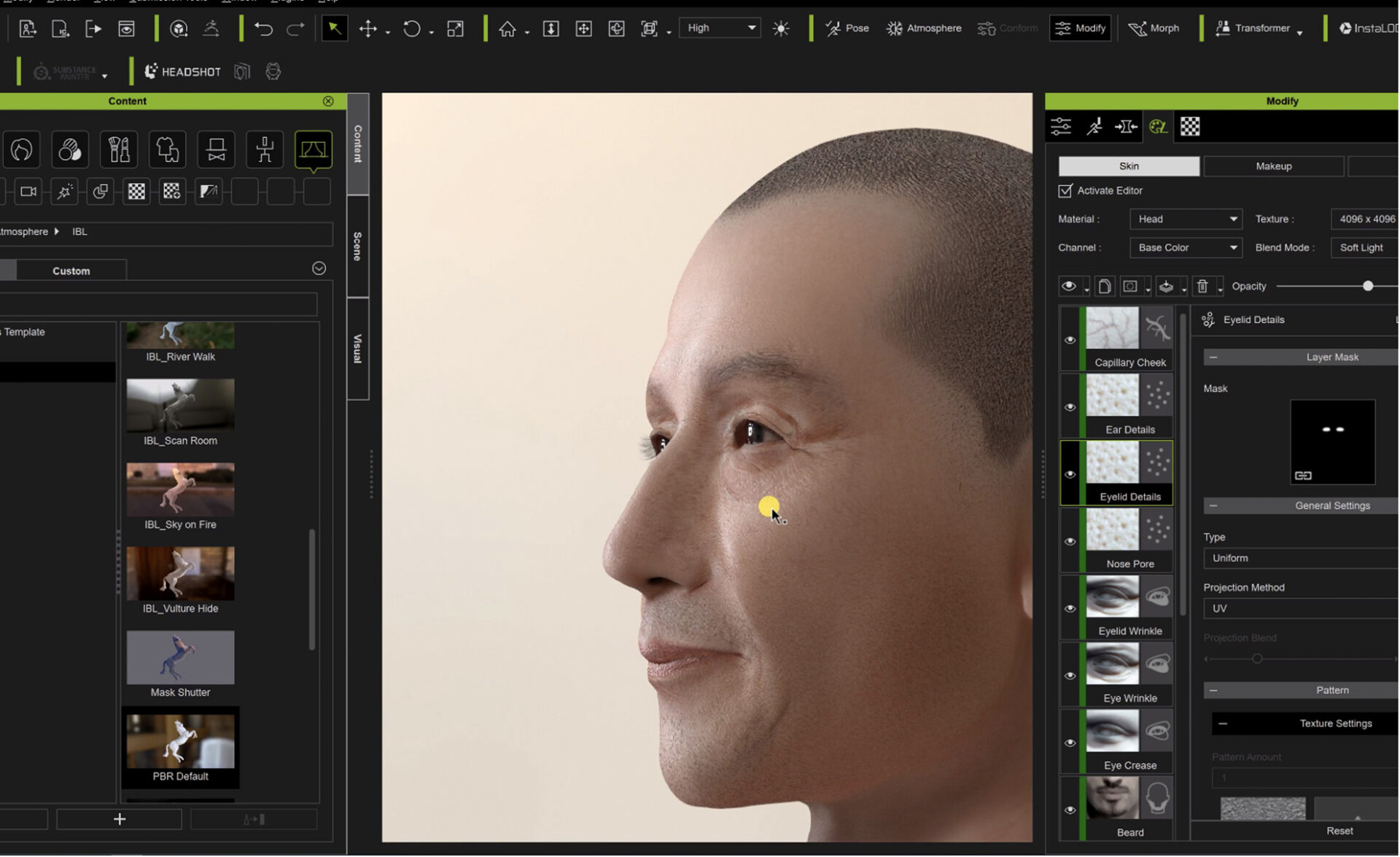Hide the Eyelid Wrinkle layer
The image size is (1400, 857).
pyautogui.click(x=1070, y=608)
